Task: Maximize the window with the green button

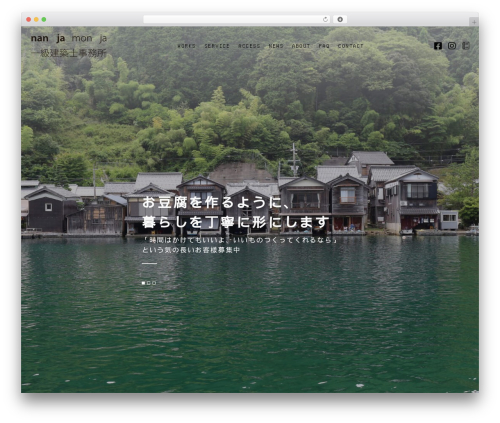Action: (44, 19)
